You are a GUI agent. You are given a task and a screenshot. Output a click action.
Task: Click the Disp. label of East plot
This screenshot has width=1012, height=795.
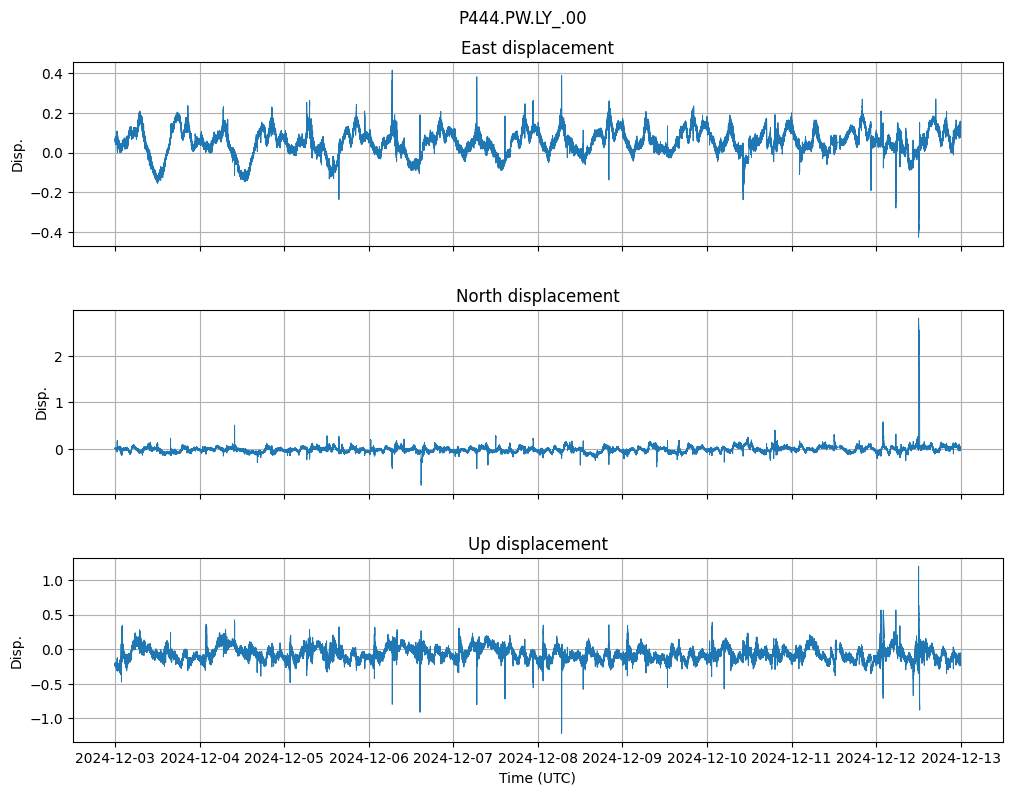[17, 154]
